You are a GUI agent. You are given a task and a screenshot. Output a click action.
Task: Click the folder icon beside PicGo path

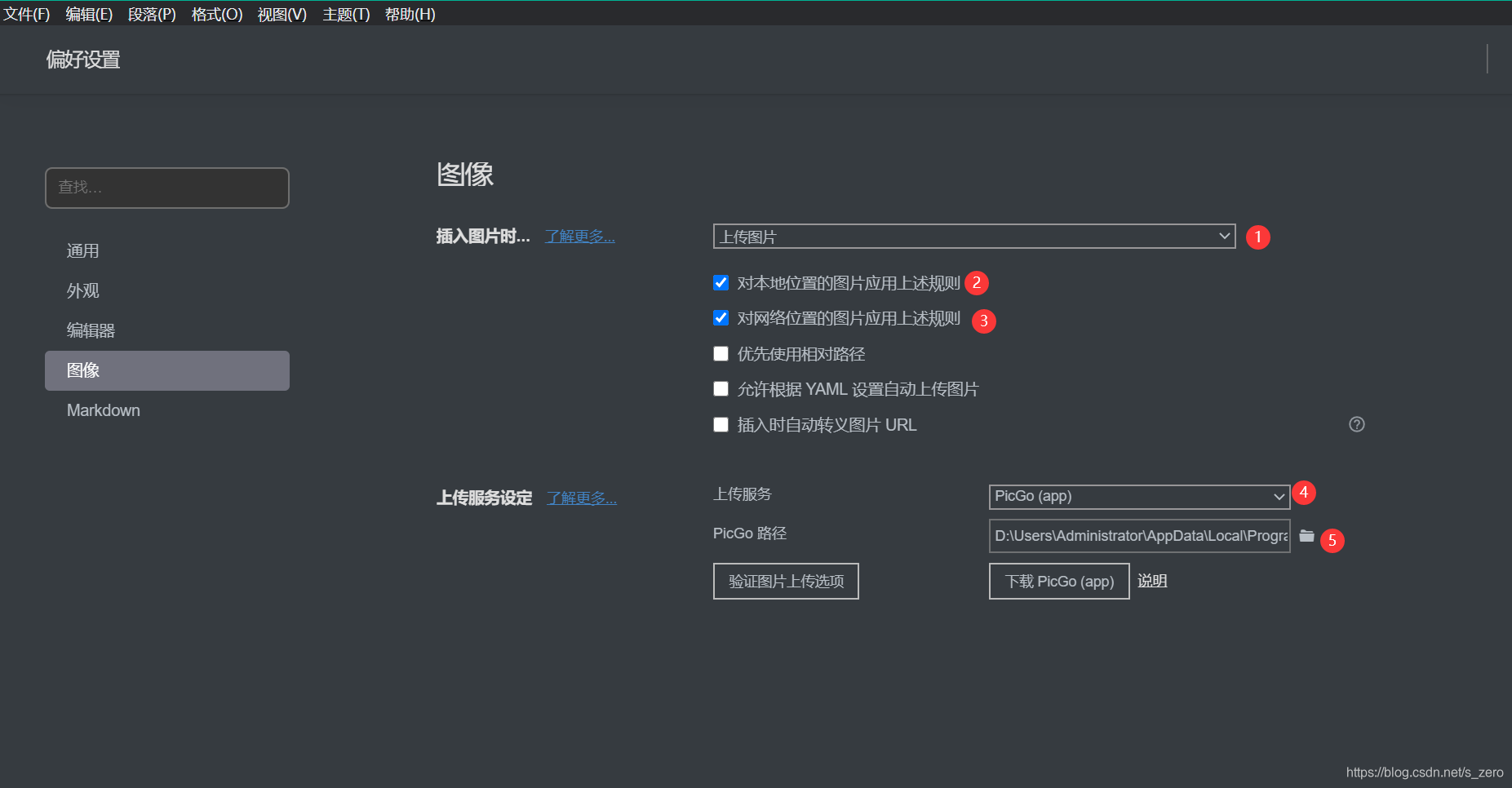[1306, 536]
